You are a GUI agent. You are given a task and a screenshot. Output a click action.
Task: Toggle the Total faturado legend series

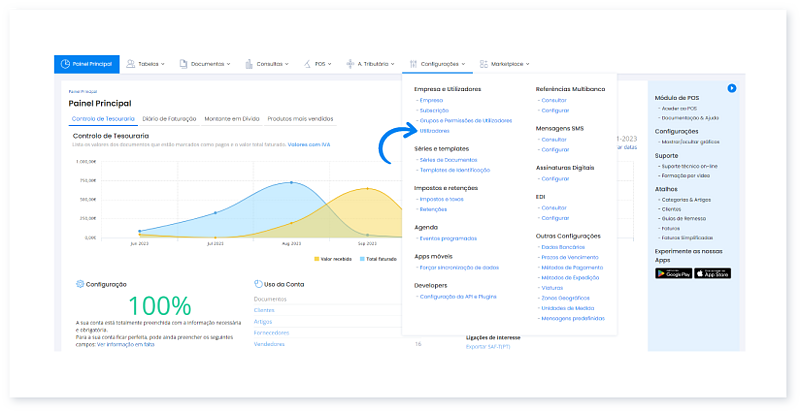375,259
